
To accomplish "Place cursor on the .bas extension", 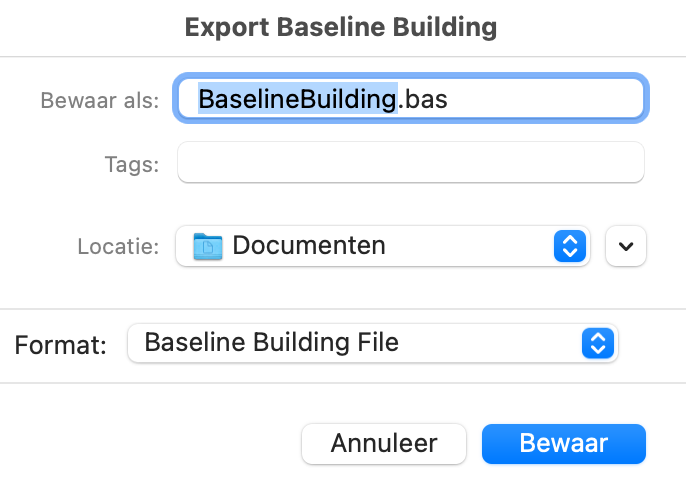I will 423,99.
